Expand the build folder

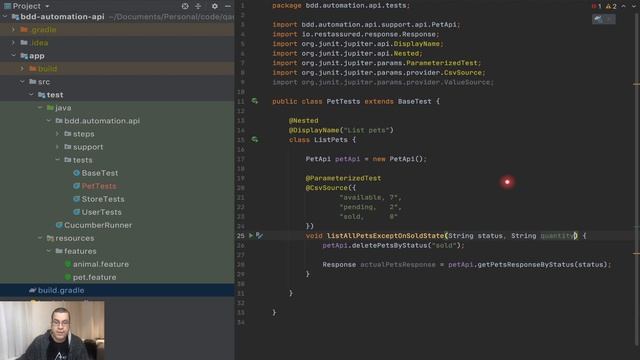point(22,69)
